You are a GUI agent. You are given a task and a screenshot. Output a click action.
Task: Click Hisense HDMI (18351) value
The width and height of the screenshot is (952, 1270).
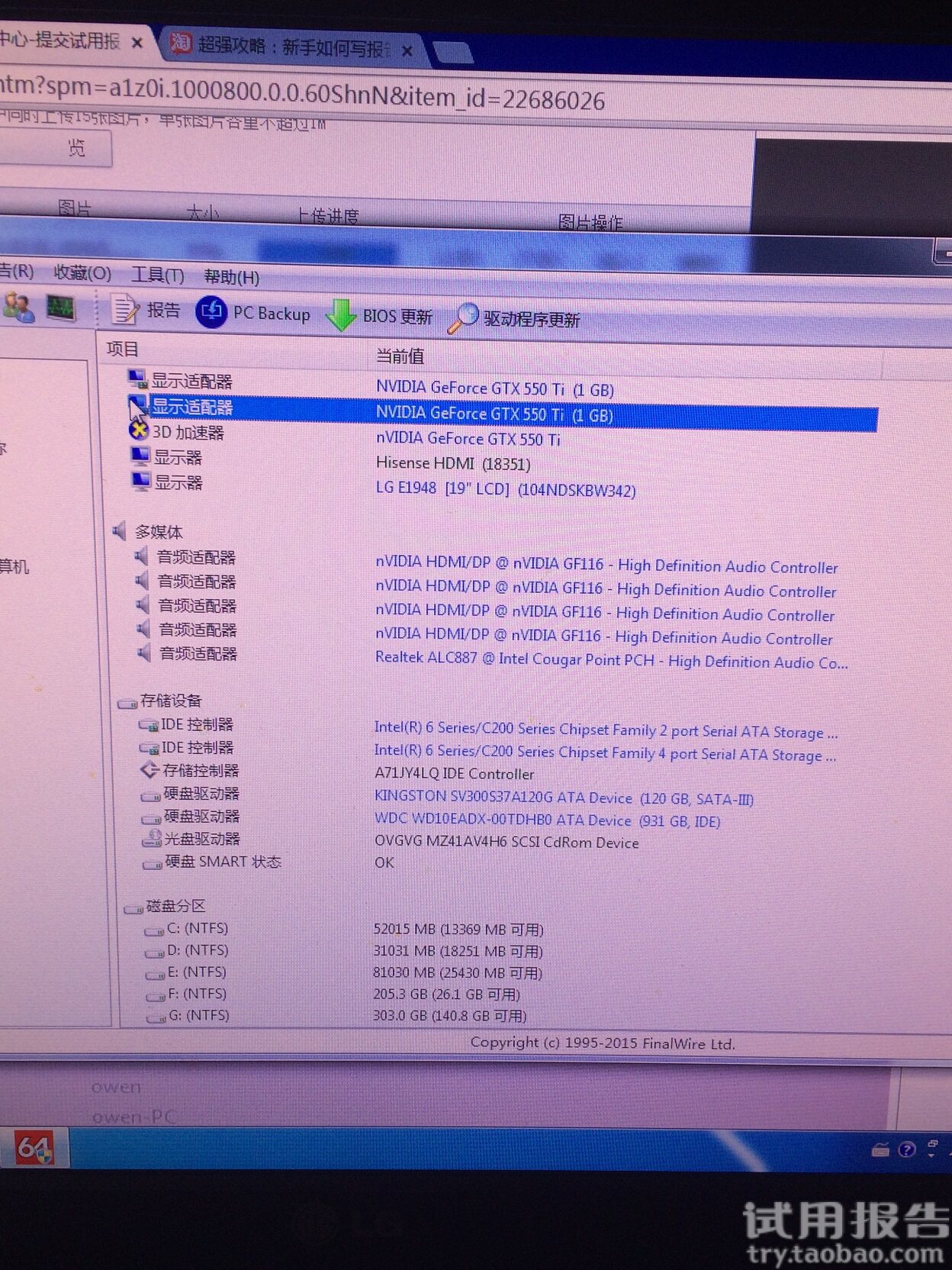pyautogui.click(x=452, y=463)
